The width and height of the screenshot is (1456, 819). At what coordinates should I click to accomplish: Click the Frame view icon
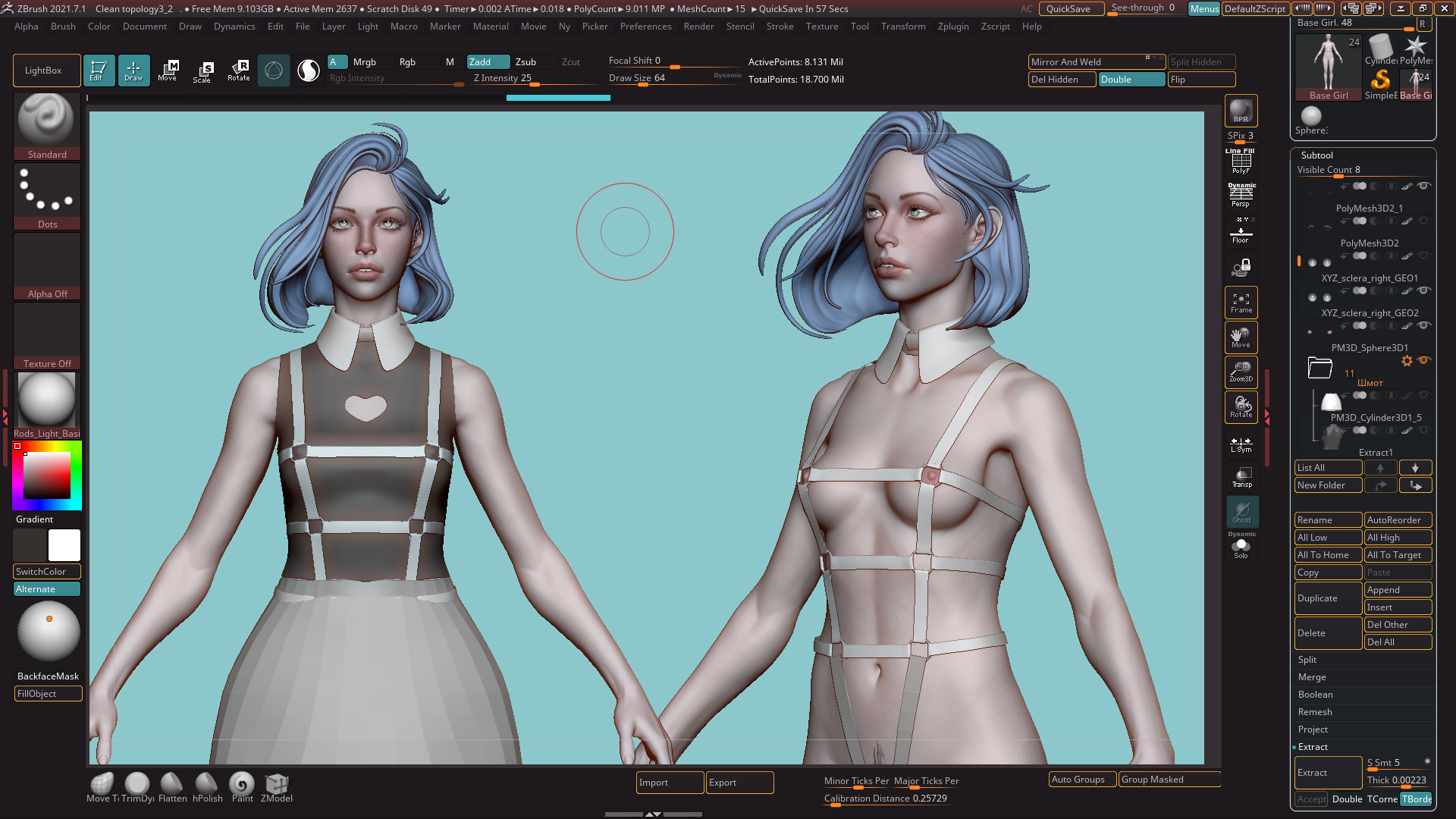click(1241, 303)
